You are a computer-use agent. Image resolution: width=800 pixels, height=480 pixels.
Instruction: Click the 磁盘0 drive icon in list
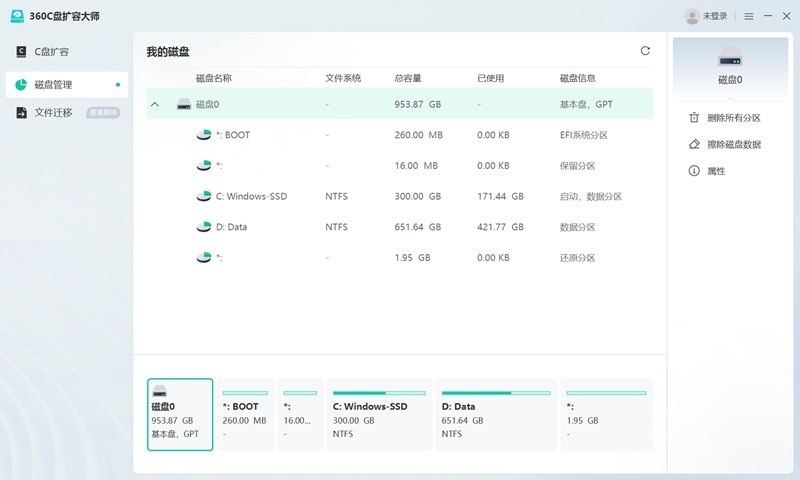(x=184, y=104)
